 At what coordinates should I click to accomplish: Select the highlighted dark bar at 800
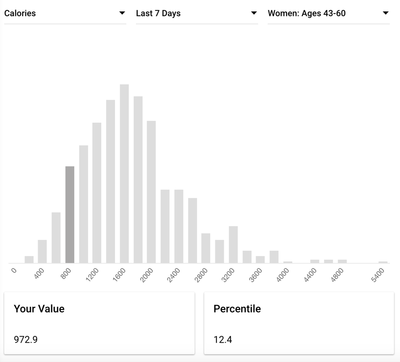pos(70,215)
